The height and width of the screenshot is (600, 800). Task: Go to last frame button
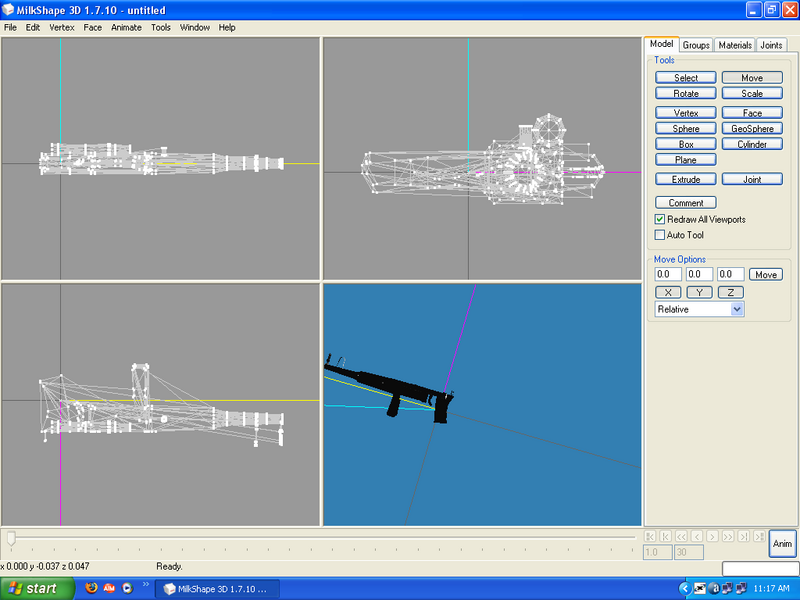point(744,536)
